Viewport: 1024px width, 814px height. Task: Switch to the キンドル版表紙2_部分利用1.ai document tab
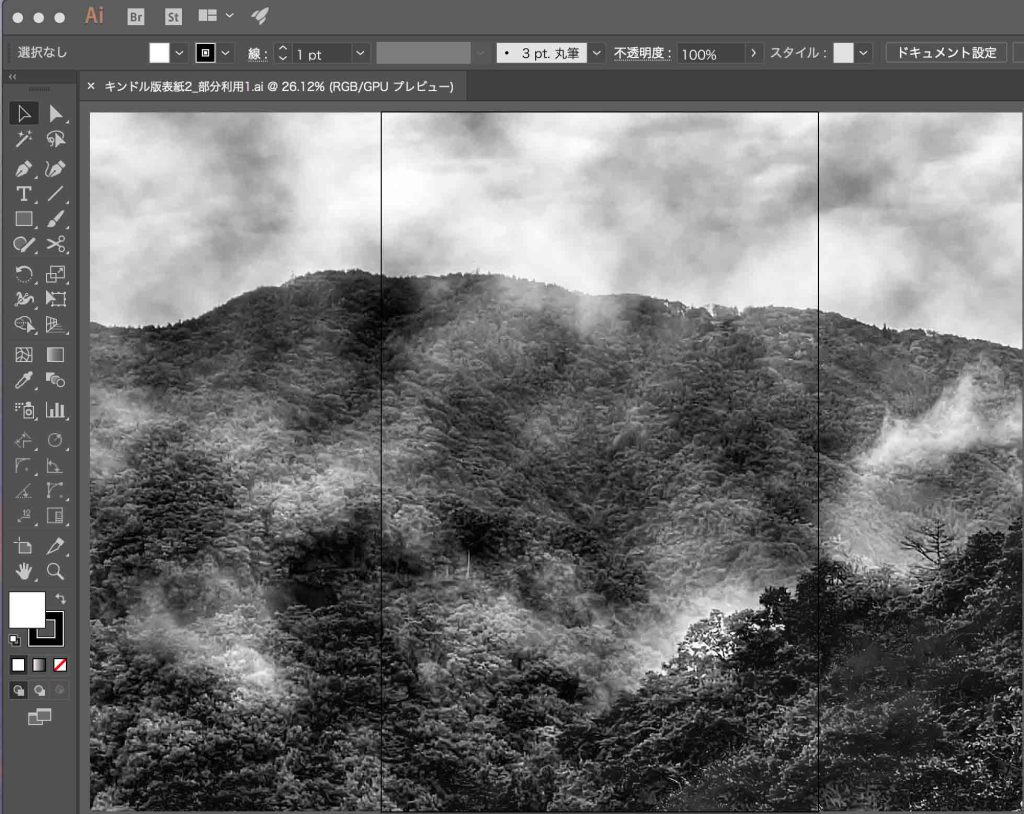tap(279, 86)
